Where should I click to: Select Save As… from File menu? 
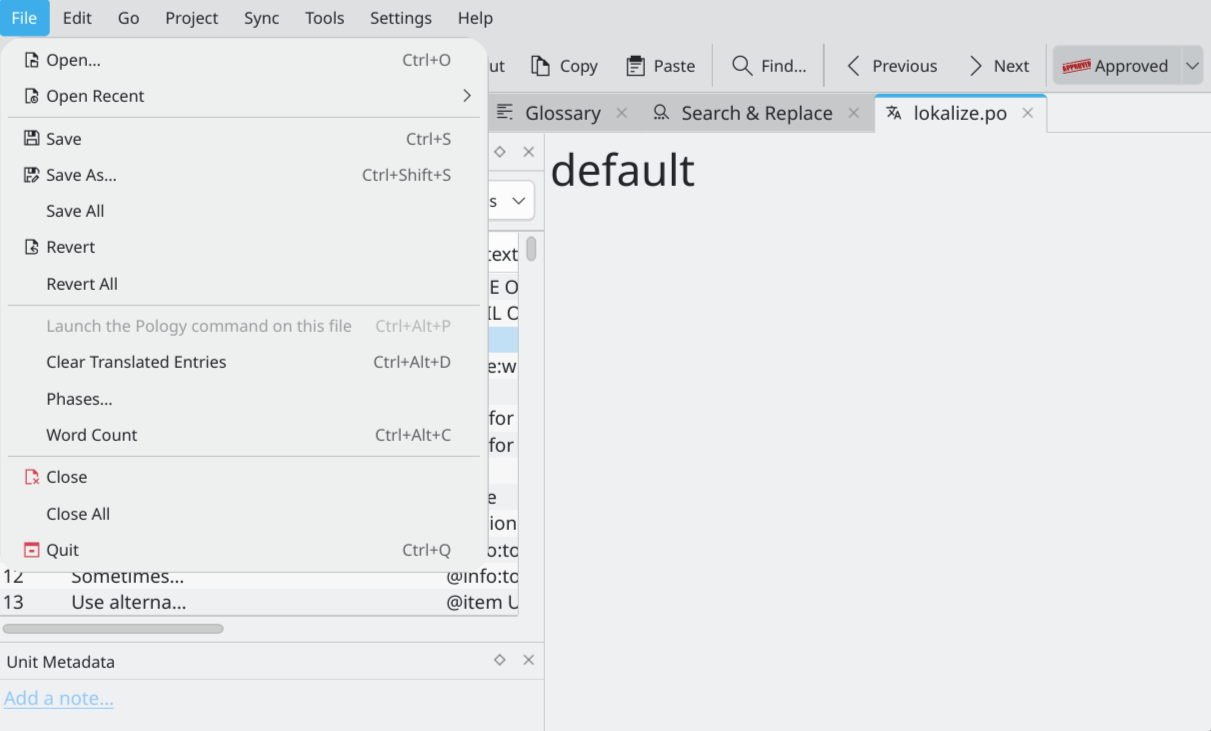(81, 175)
